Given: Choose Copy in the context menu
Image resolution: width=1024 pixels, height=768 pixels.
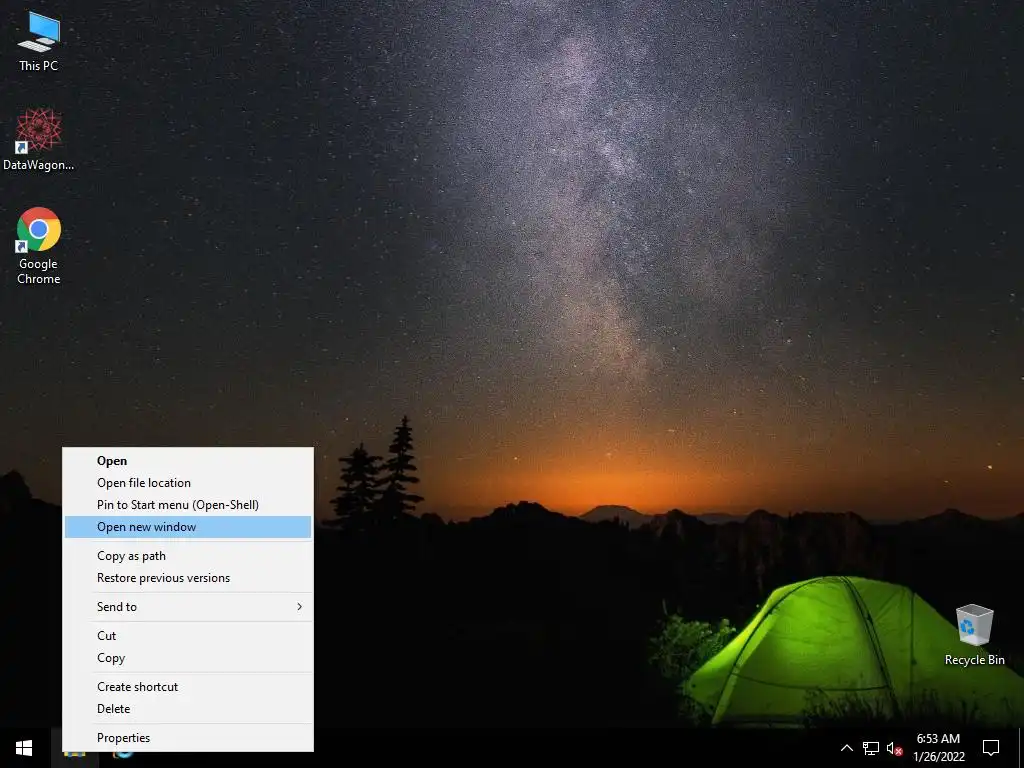Looking at the screenshot, I should 188,658.
